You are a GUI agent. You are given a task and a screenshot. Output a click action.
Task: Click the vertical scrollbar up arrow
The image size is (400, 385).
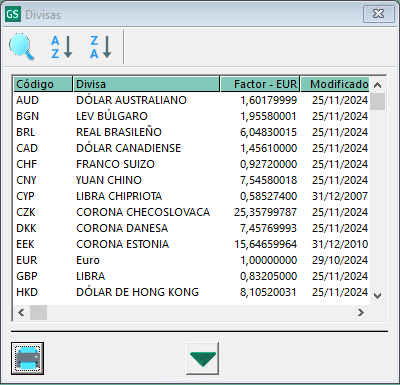click(x=377, y=85)
